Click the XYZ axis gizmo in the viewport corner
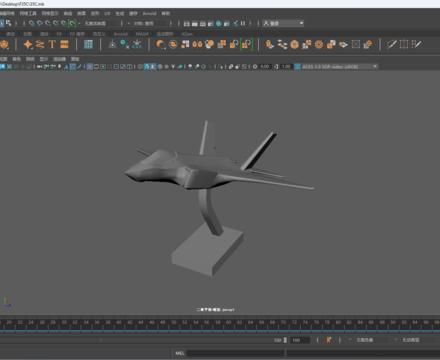This screenshot has width=440, height=360. tap(7, 303)
